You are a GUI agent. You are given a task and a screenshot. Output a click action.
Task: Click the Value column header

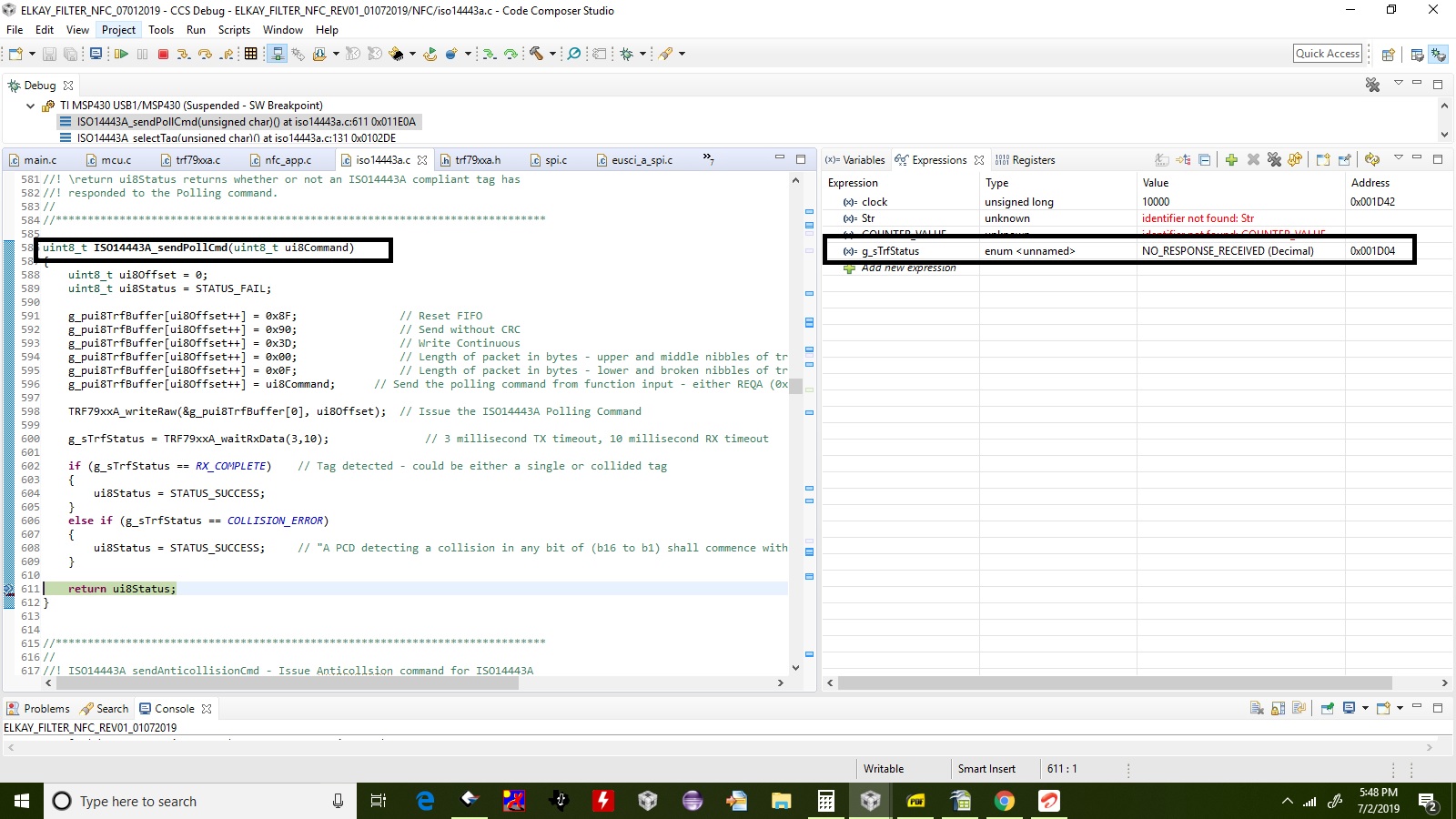[x=1156, y=183]
